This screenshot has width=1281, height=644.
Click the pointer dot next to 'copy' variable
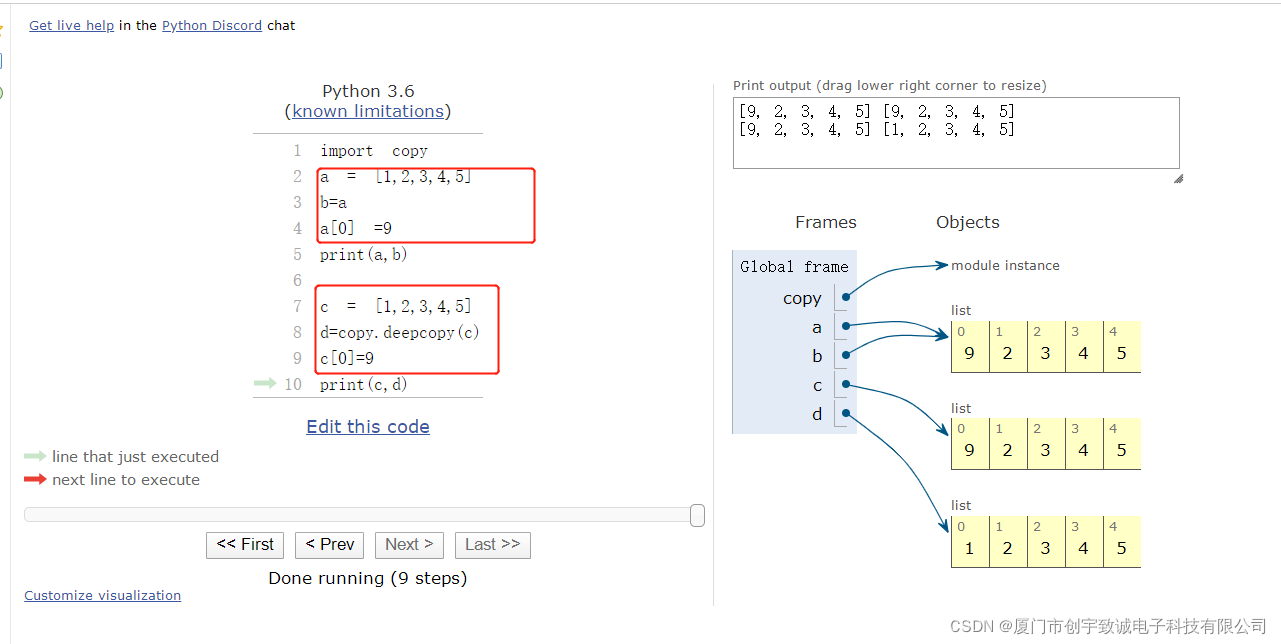pos(845,296)
